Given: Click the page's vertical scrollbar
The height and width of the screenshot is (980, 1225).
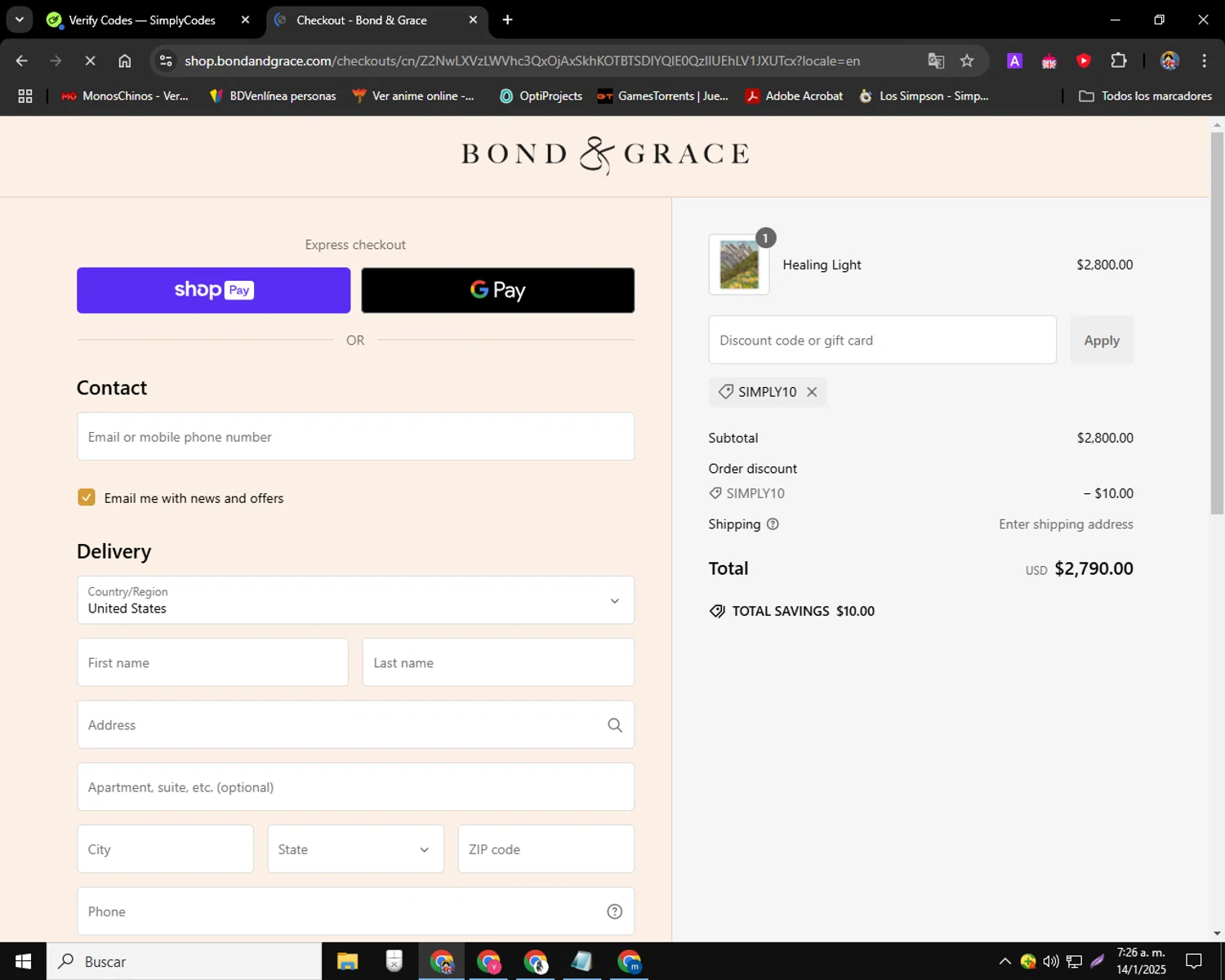Looking at the screenshot, I should point(1217,323).
